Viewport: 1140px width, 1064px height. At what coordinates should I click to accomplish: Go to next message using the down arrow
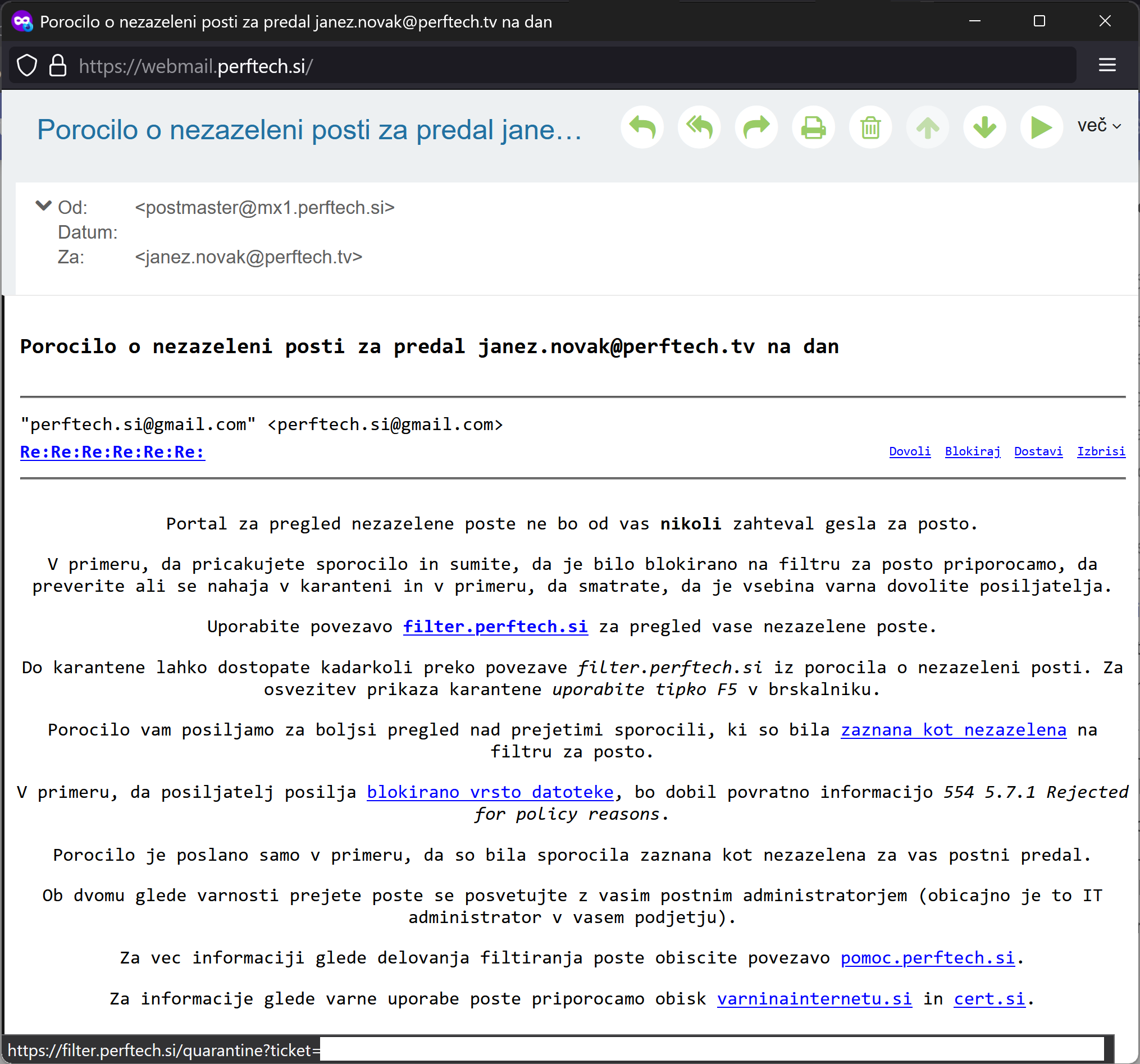pos(984,127)
